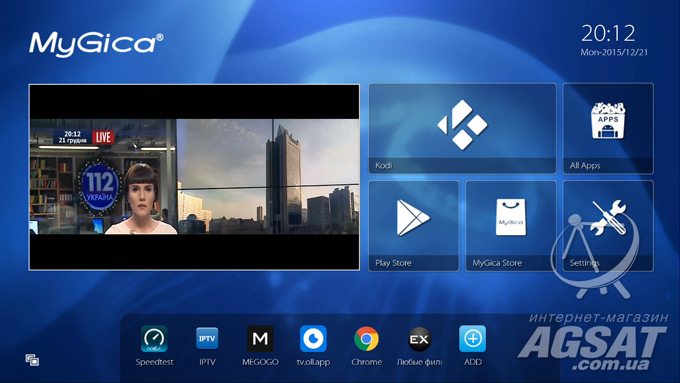The height and width of the screenshot is (383, 680).
Task: Open the All Apps tile
Action: point(608,129)
